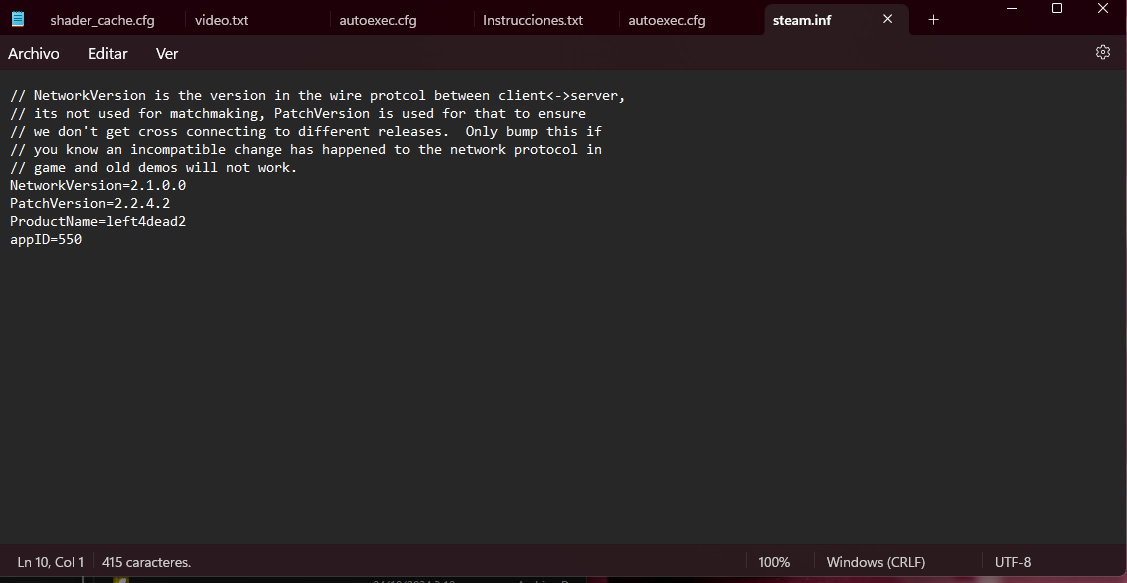Change the Windows (CRLF) line ending
Image resolution: width=1127 pixels, height=583 pixels.
[875, 562]
